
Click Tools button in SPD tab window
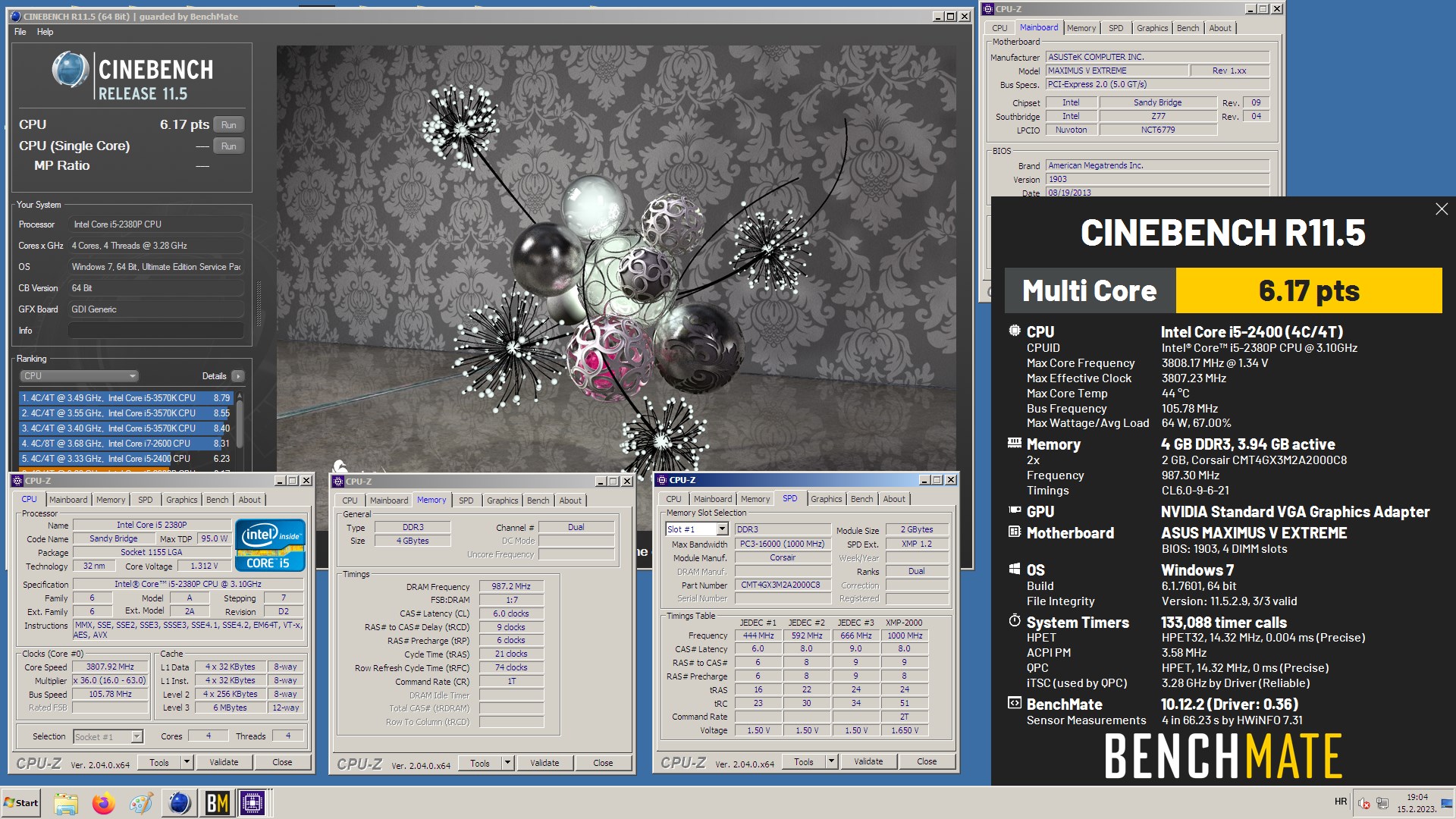coord(804,761)
